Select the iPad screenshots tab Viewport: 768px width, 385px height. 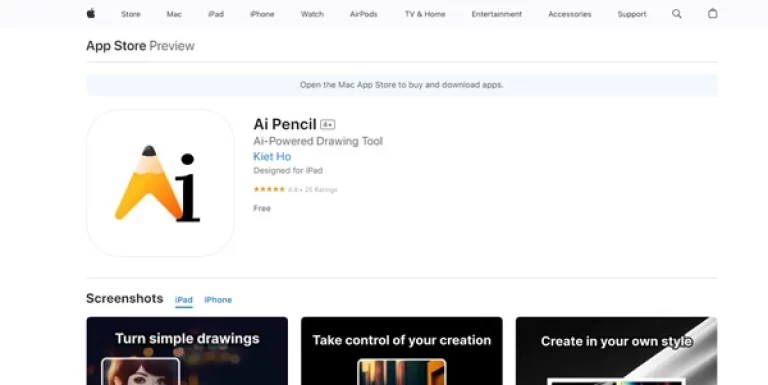(x=184, y=300)
